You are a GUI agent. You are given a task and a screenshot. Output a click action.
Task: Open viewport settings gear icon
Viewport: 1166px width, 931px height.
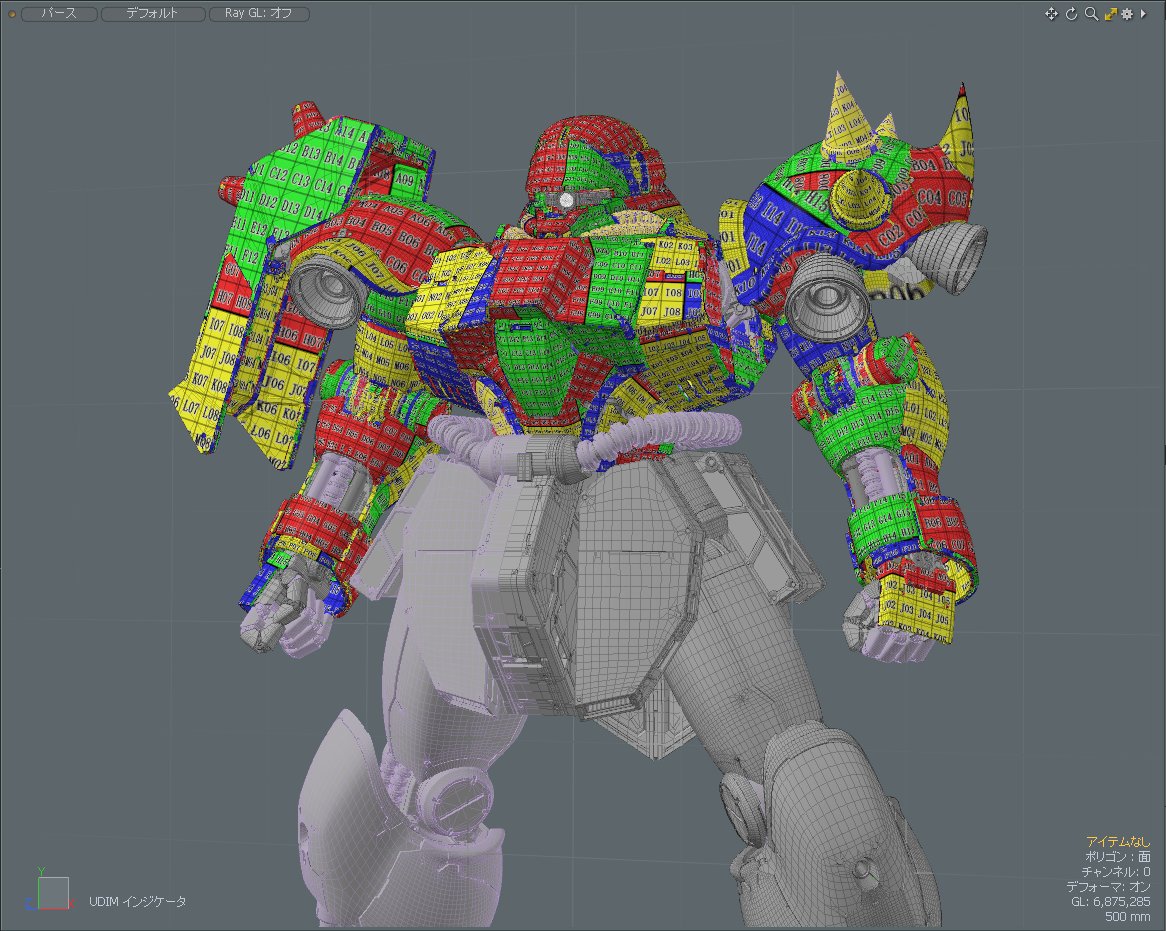coord(1127,14)
